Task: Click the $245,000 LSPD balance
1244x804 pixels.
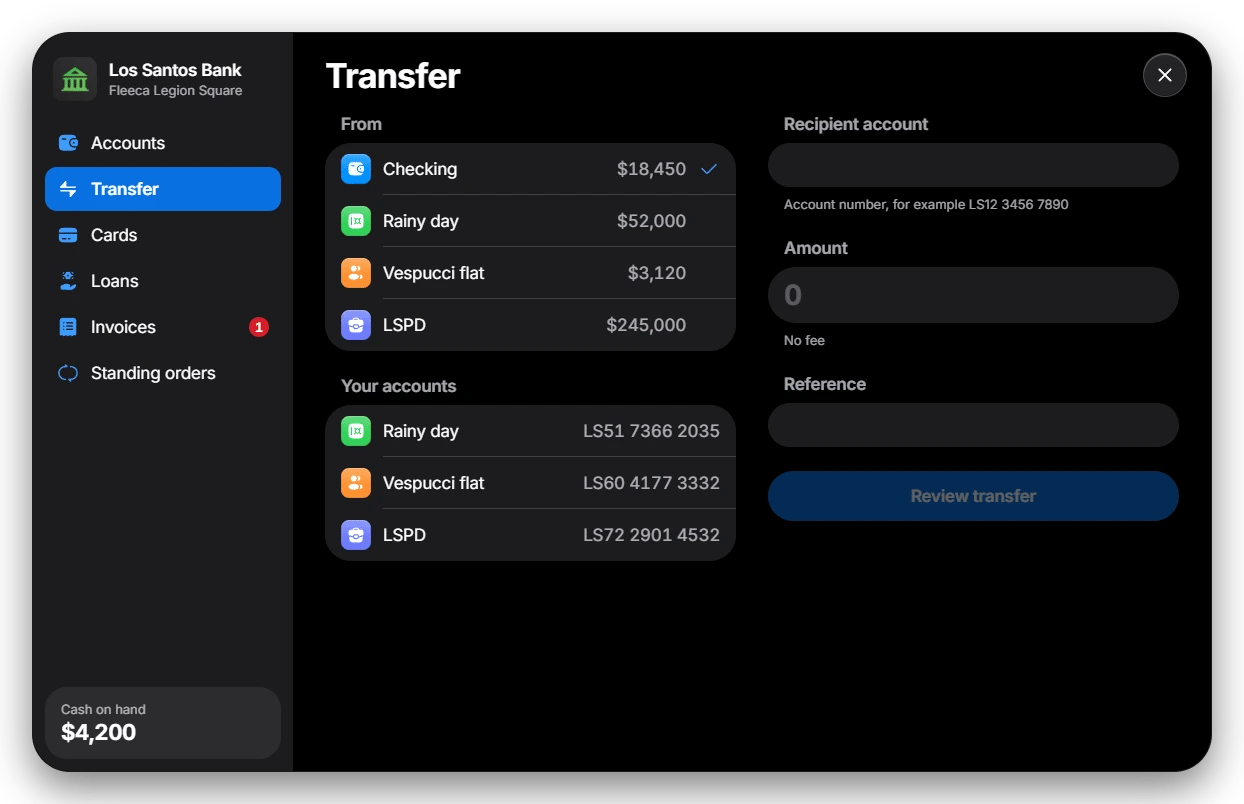Action: 646,325
